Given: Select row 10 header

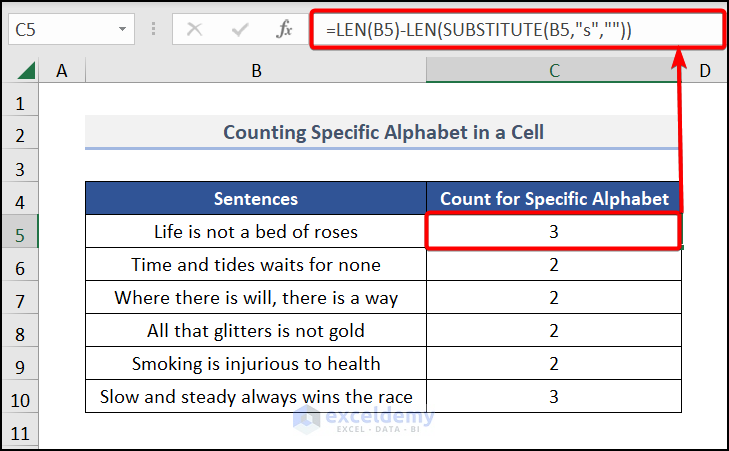Looking at the screenshot, I should pyautogui.click(x=20, y=396).
